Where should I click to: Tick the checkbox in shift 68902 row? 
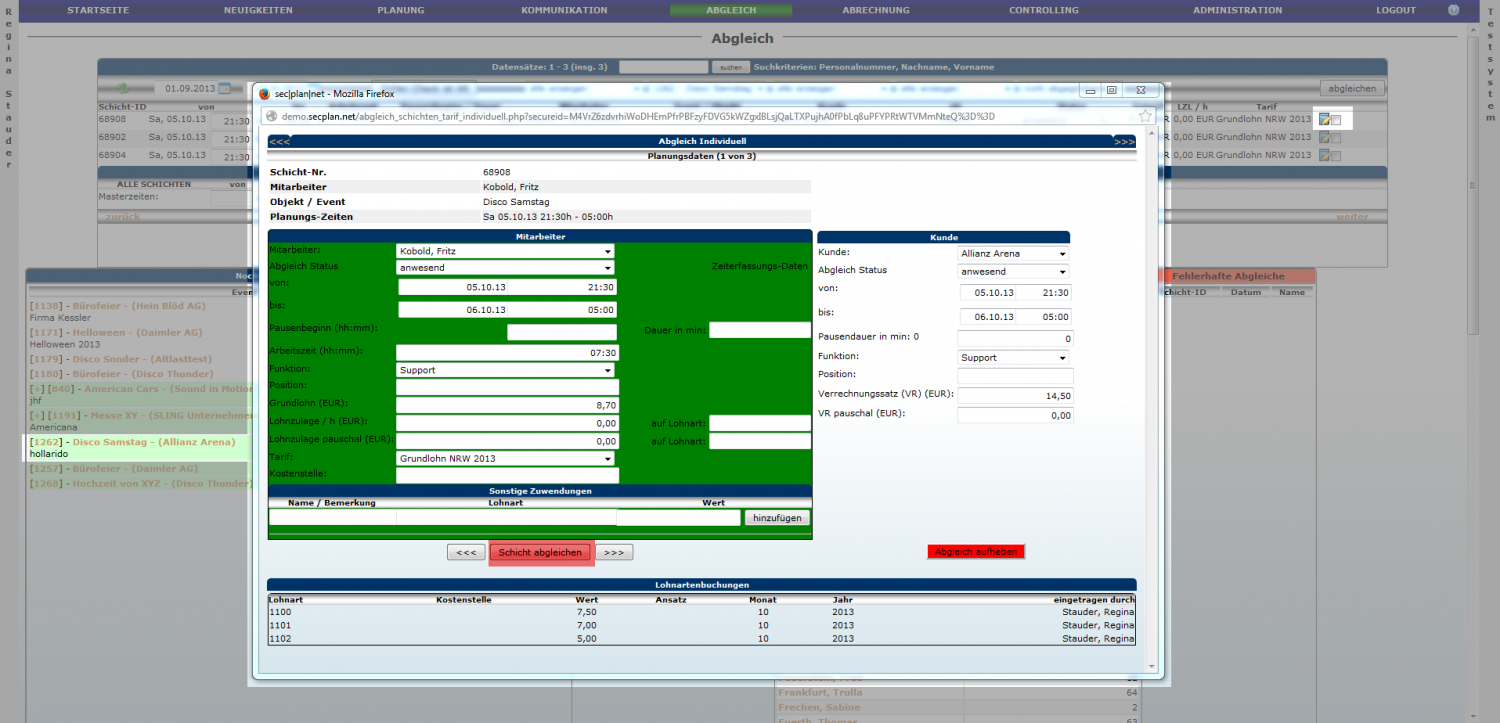click(1336, 138)
